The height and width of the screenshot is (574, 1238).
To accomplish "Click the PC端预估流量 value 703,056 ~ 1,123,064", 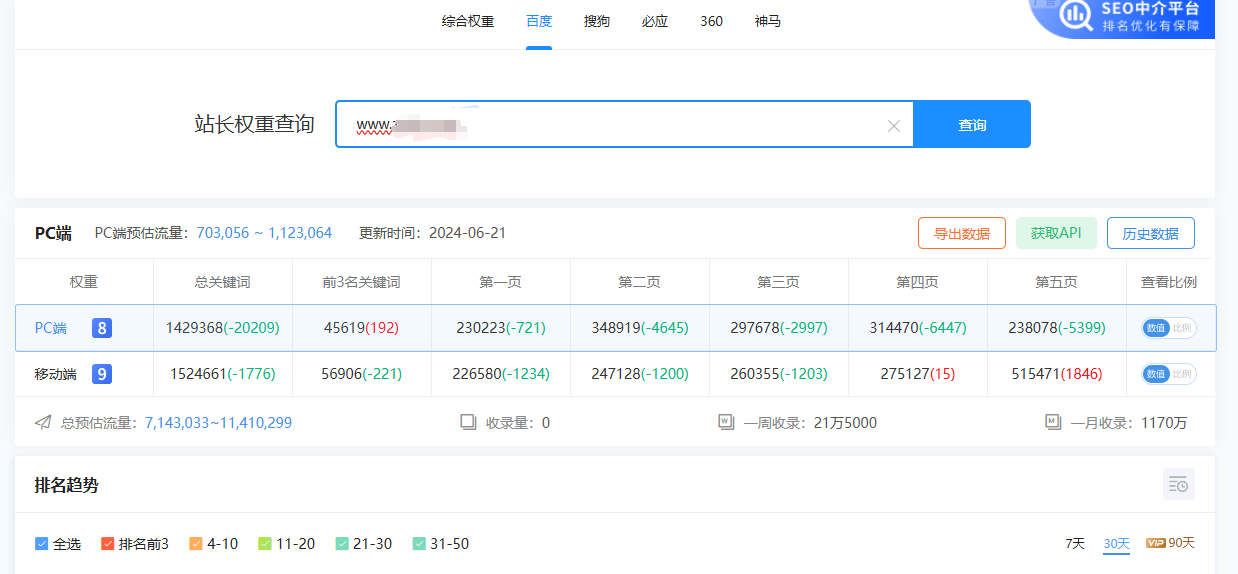I will pos(264,233).
